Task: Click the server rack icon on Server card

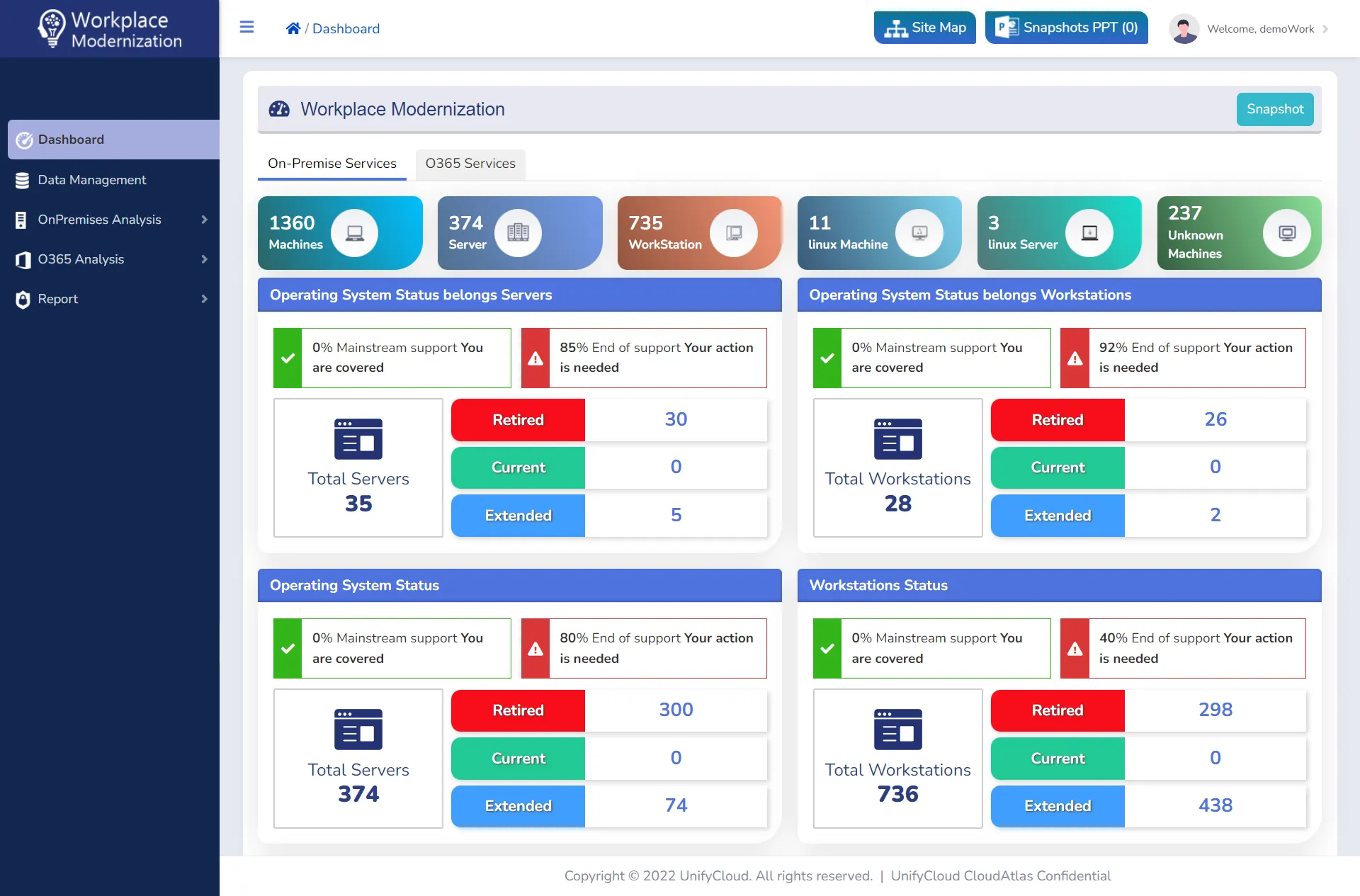Action: point(518,232)
